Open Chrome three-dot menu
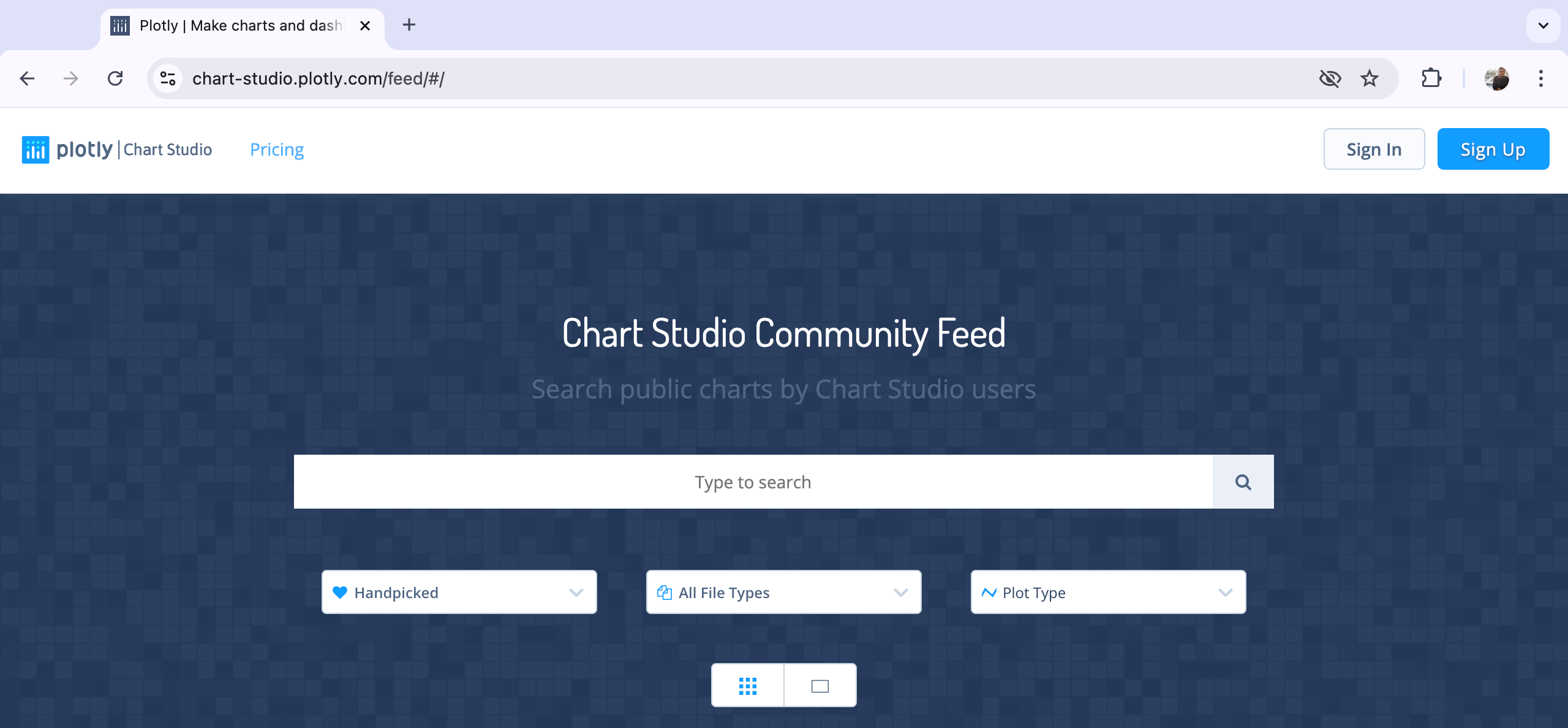 (1541, 78)
